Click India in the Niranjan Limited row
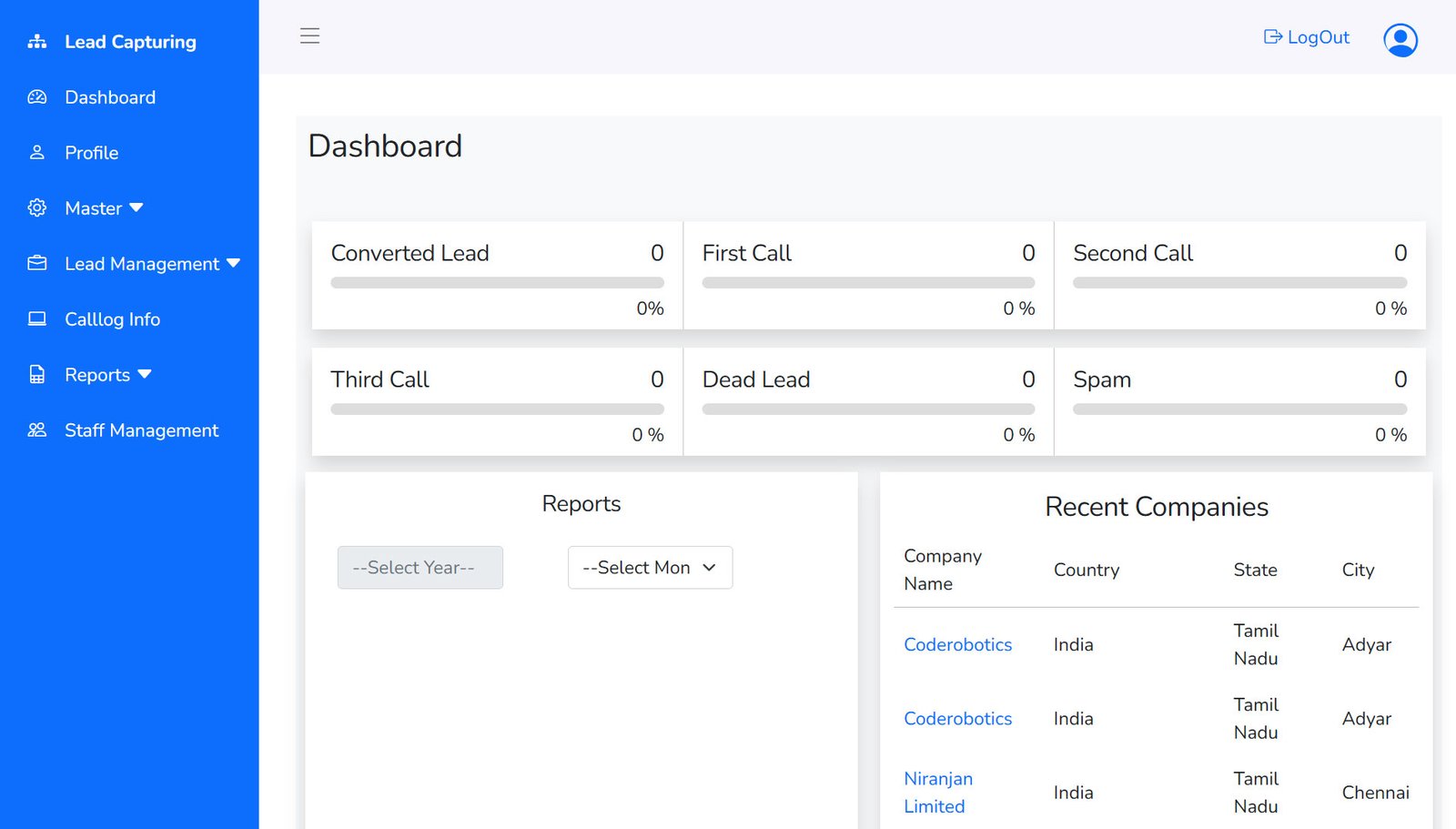 [1074, 793]
